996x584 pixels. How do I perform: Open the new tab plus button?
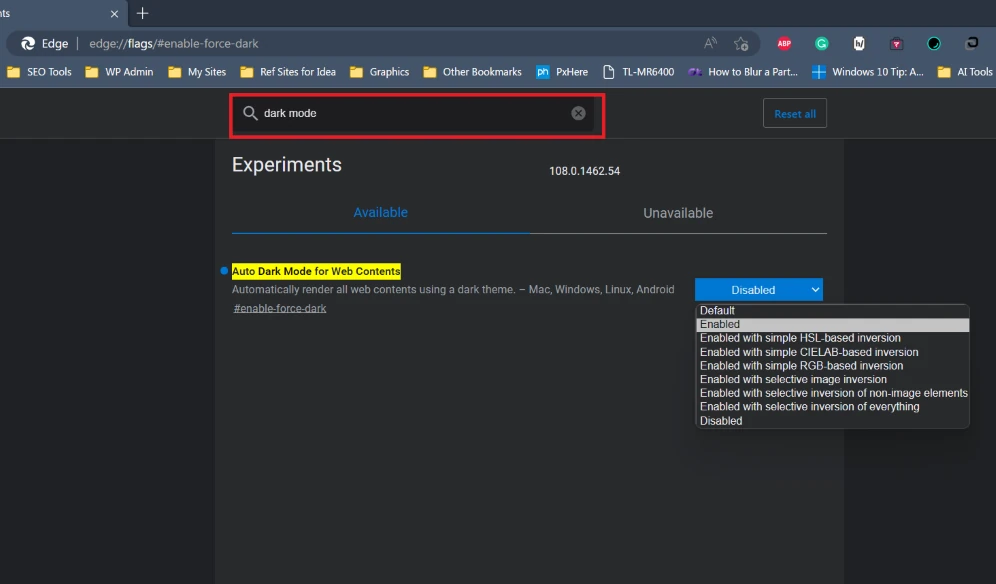click(142, 13)
